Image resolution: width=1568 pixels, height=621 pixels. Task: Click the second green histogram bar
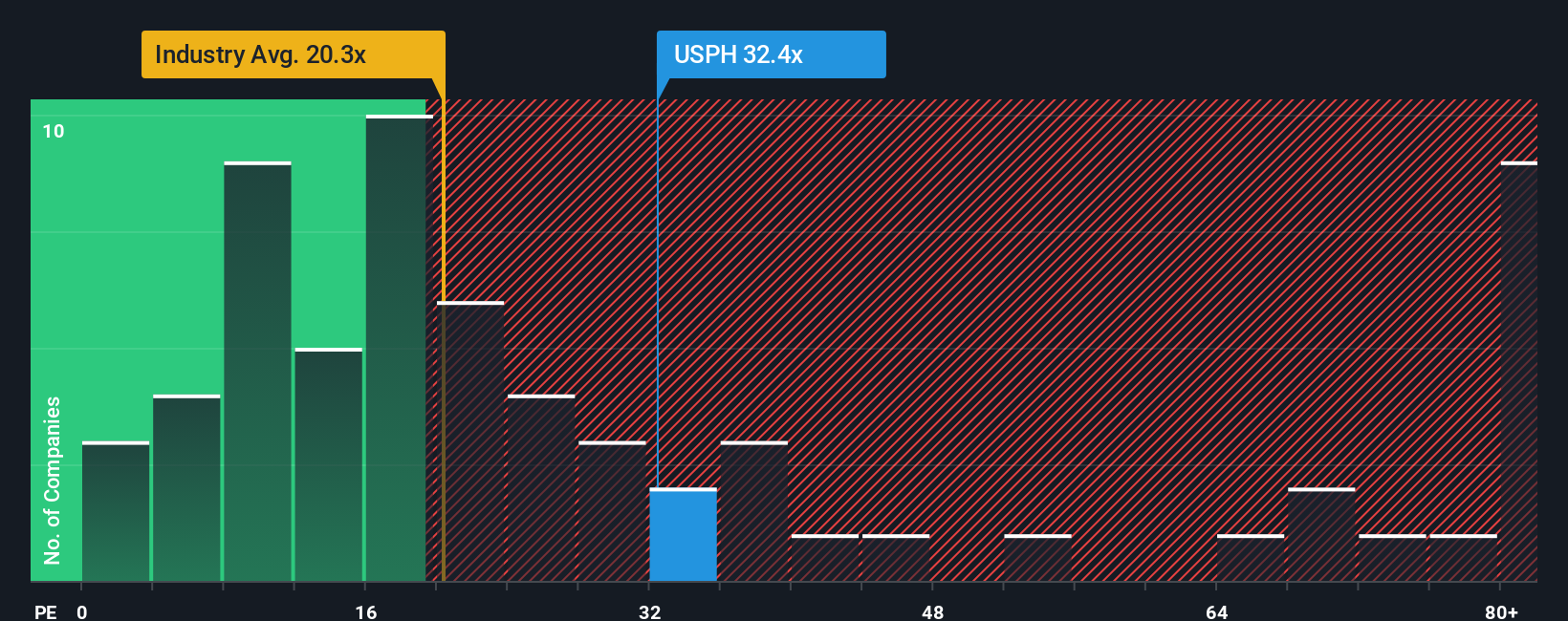point(186,488)
